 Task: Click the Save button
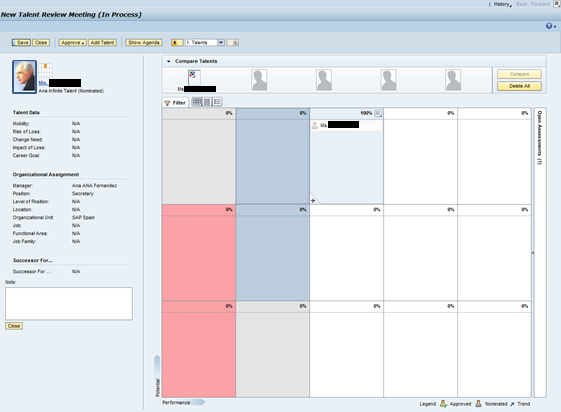pyautogui.click(x=21, y=43)
